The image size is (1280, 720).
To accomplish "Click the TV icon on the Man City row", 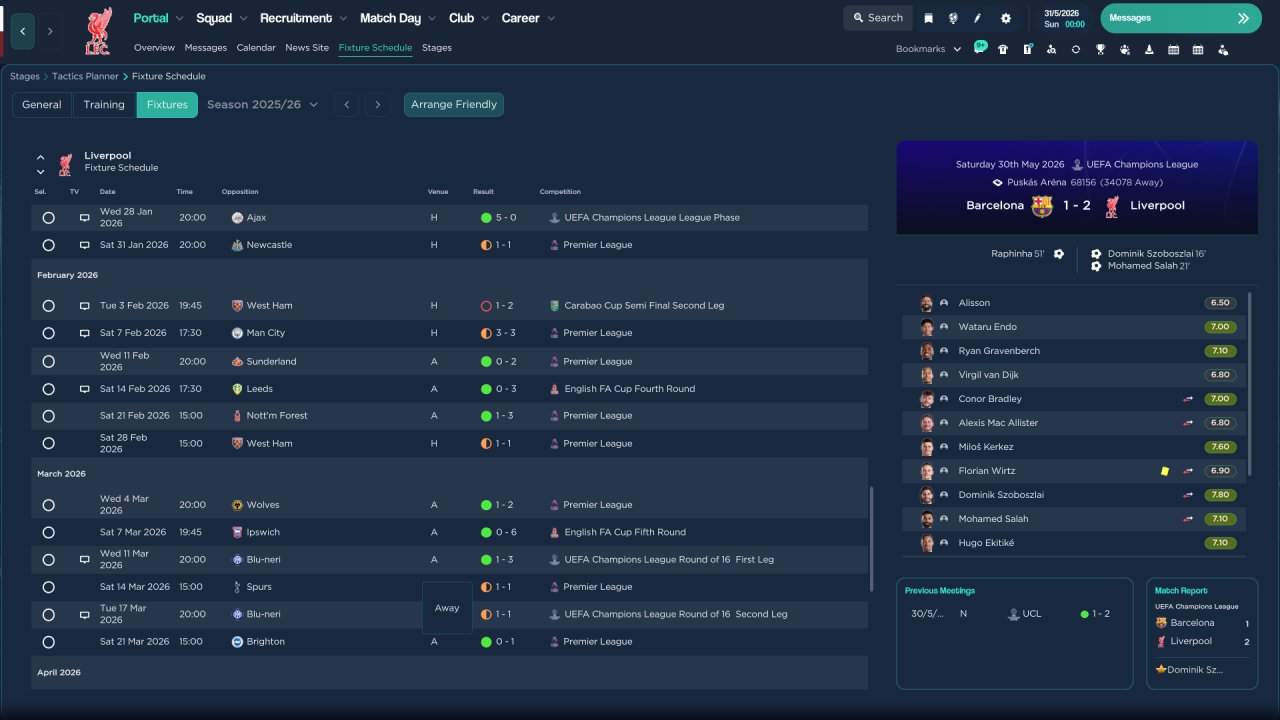I will tap(85, 333).
